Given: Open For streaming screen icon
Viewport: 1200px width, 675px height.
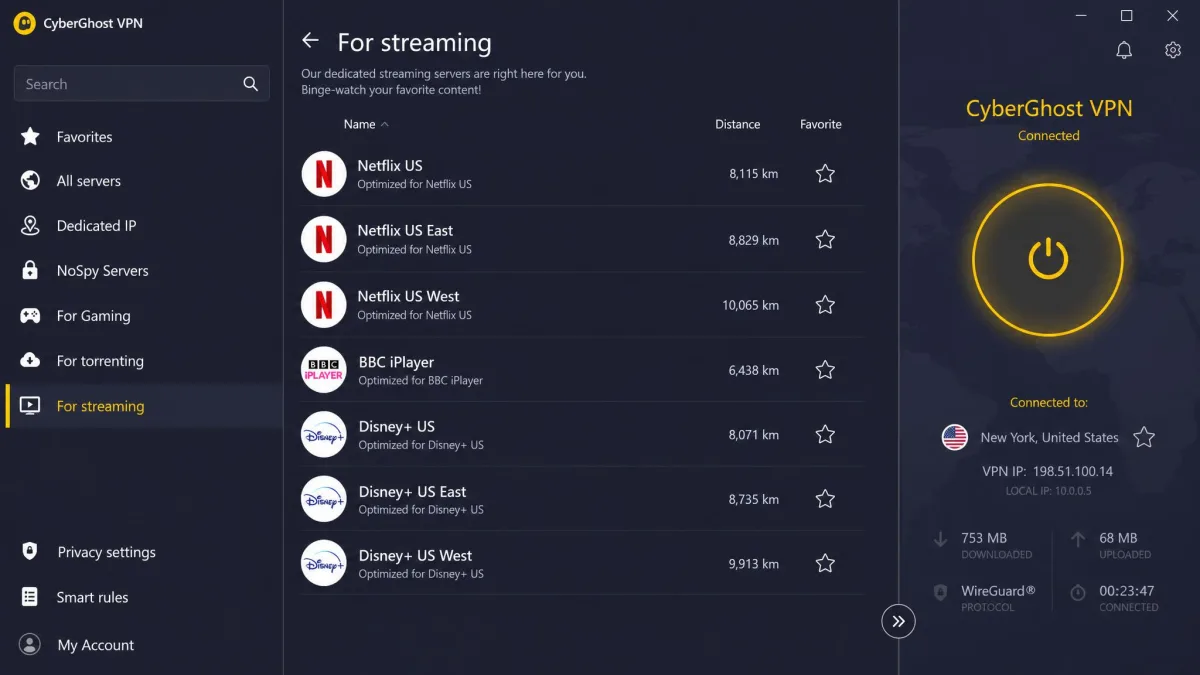Looking at the screenshot, I should (x=30, y=406).
